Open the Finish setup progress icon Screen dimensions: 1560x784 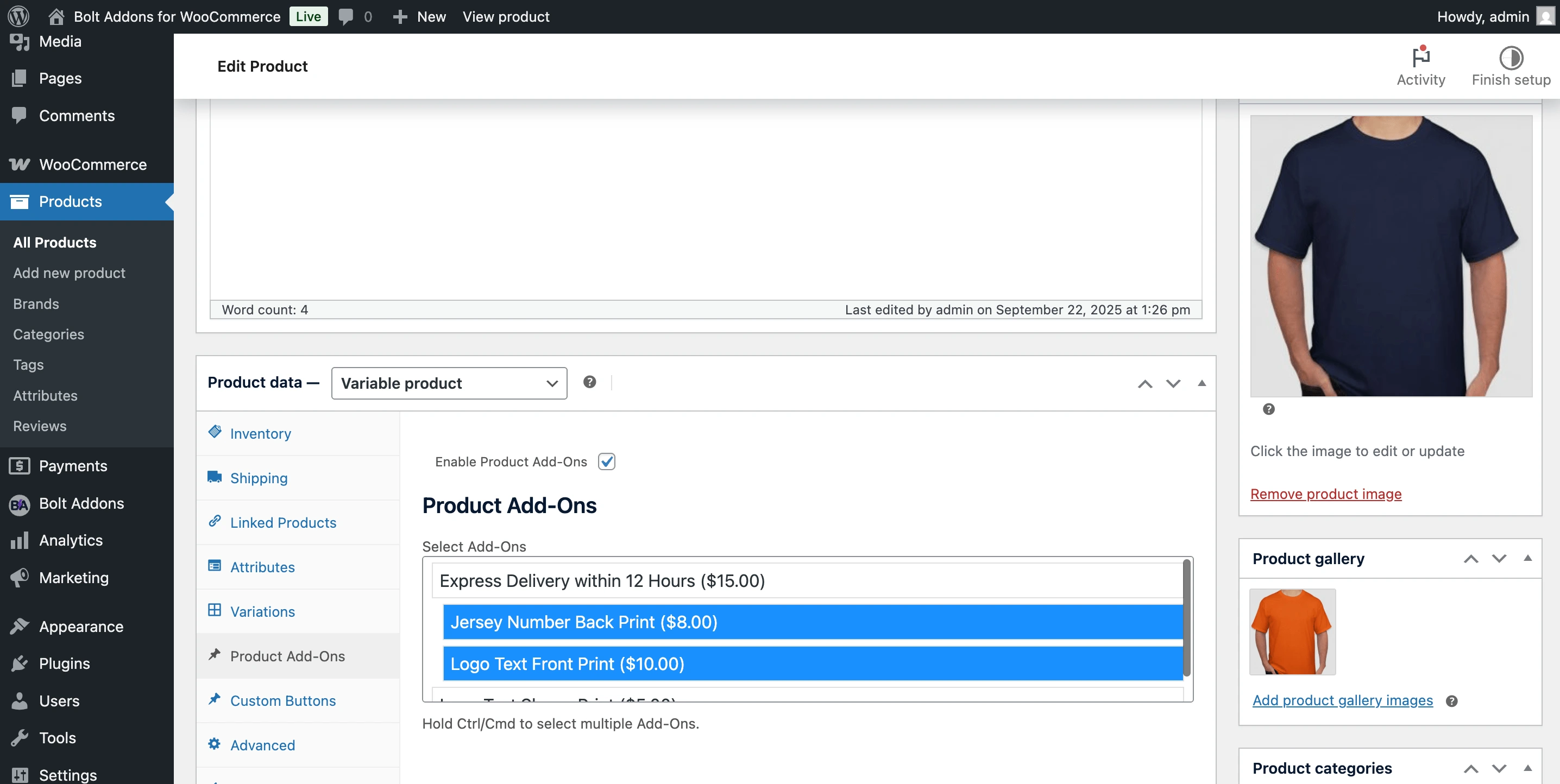pyautogui.click(x=1511, y=58)
